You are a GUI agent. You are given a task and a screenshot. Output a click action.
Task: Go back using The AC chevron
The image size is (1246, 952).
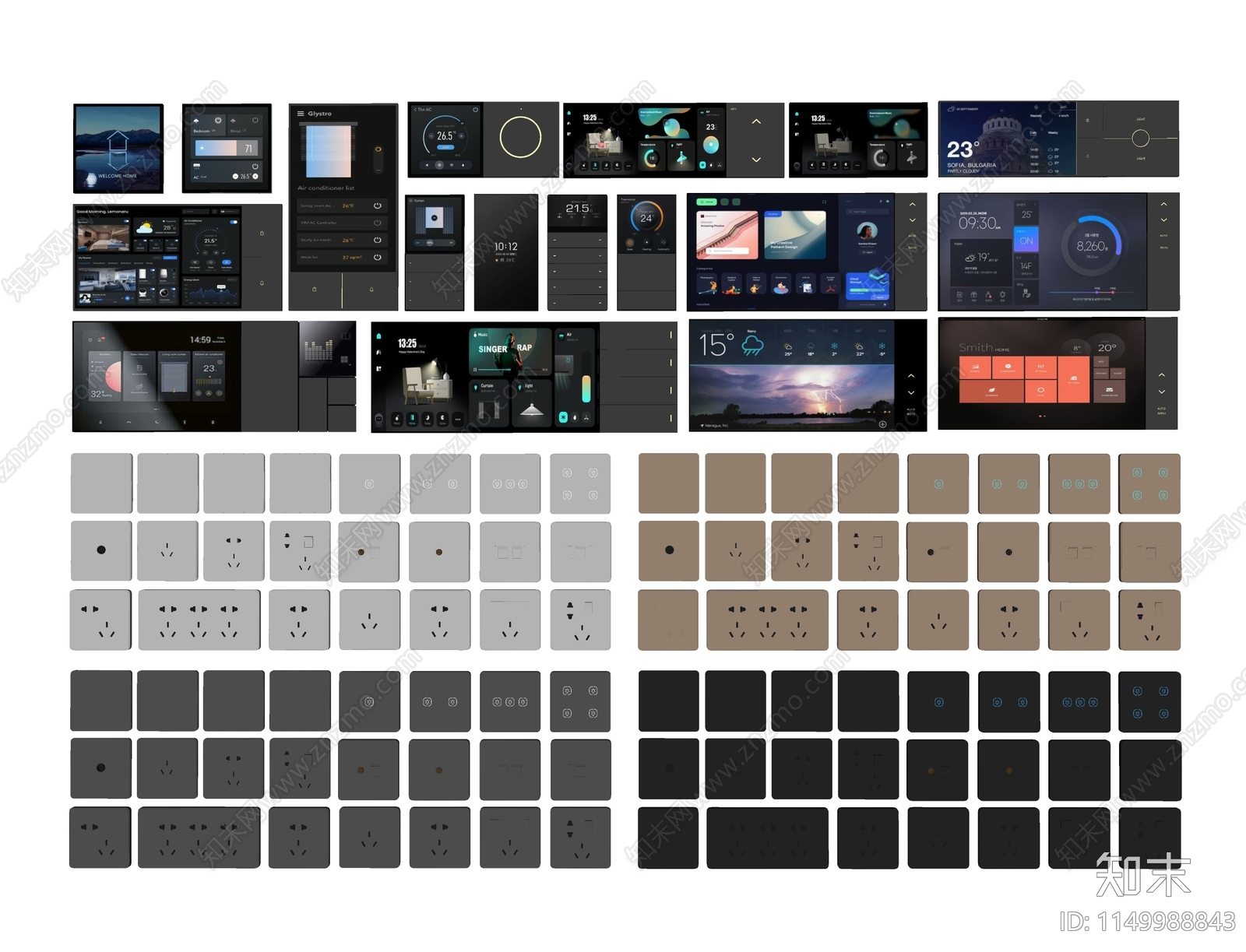coord(415,109)
